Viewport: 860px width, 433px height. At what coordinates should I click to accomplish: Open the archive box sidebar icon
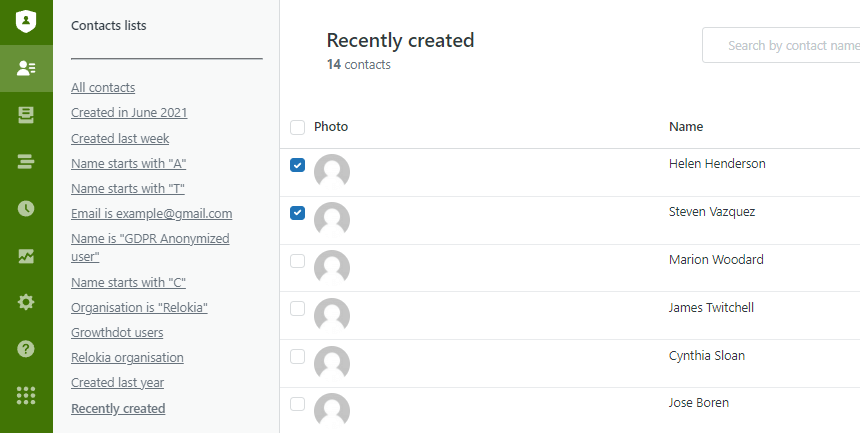click(26, 115)
